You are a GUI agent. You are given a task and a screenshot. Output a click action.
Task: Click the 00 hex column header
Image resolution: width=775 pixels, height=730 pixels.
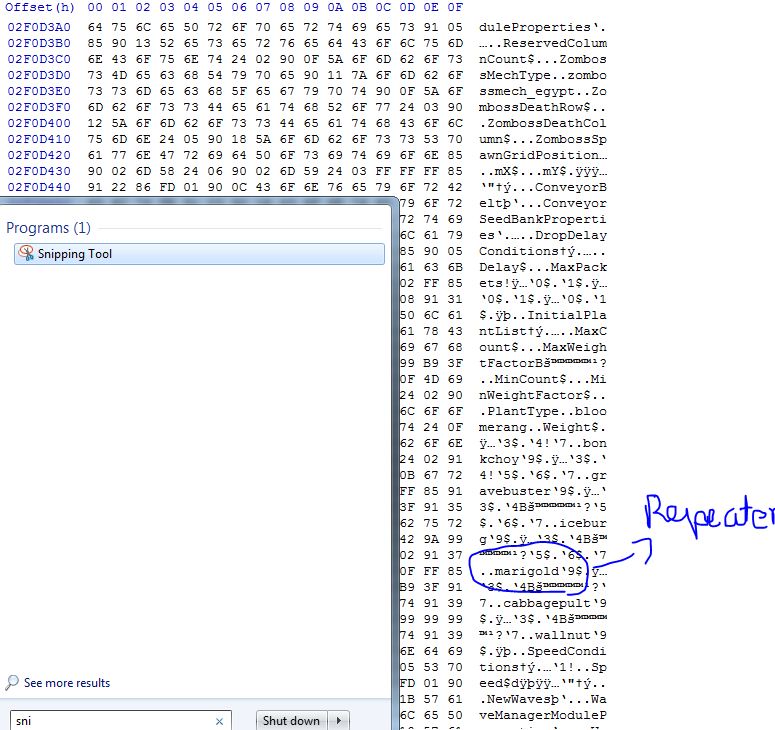[x=96, y=7]
